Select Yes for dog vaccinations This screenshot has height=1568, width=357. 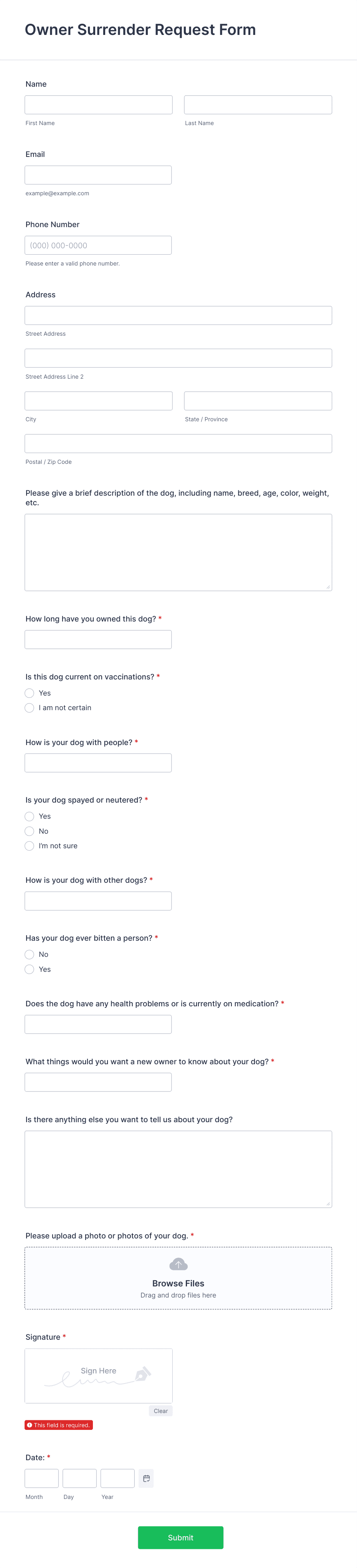click(29, 693)
